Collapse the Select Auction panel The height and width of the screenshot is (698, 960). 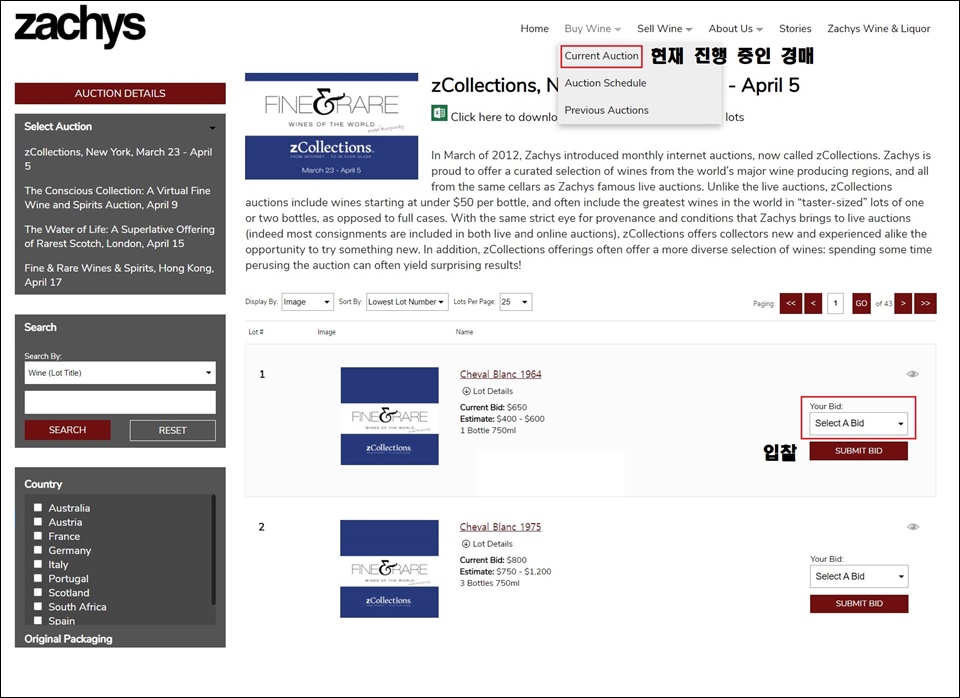click(x=212, y=127)
